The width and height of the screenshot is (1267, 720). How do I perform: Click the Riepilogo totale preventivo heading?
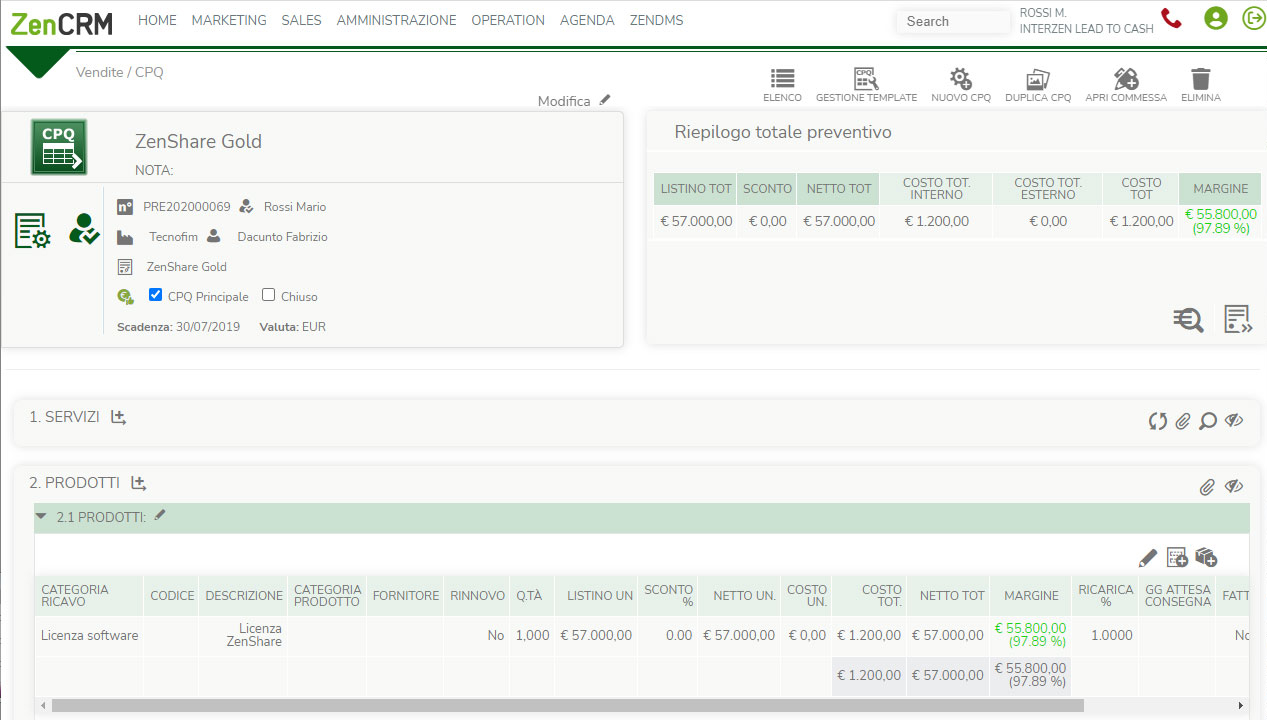click(x=783, y=132)
